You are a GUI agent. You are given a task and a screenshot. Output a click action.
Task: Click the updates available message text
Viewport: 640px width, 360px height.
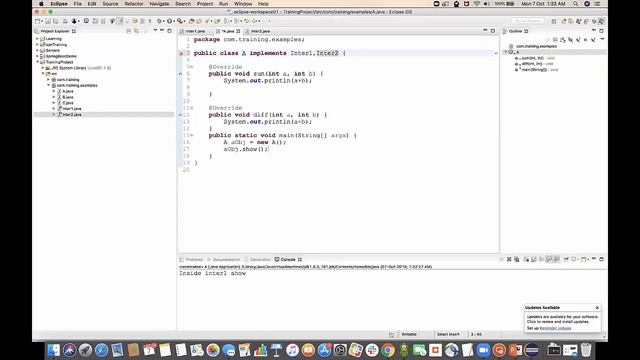click(562, 319)
